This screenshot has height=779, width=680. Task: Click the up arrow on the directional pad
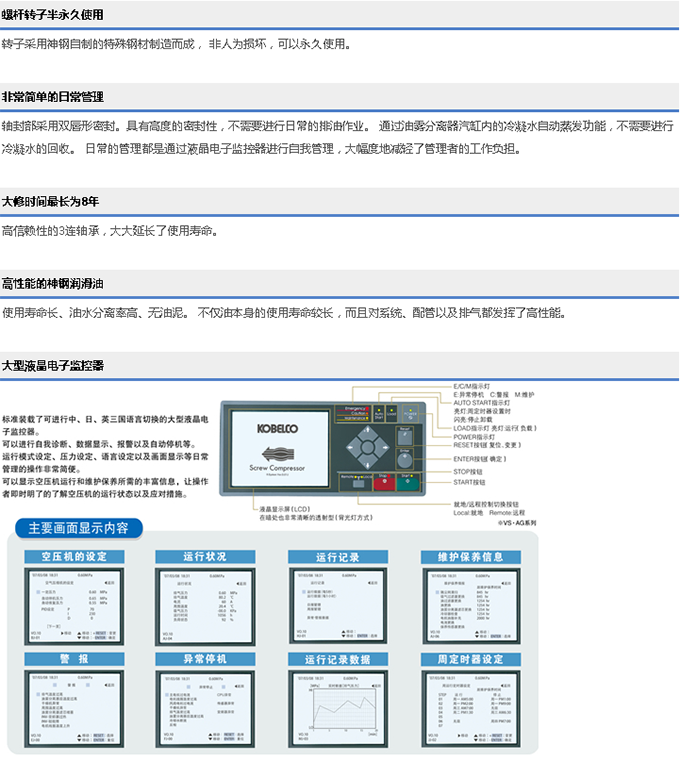point(368,431)
